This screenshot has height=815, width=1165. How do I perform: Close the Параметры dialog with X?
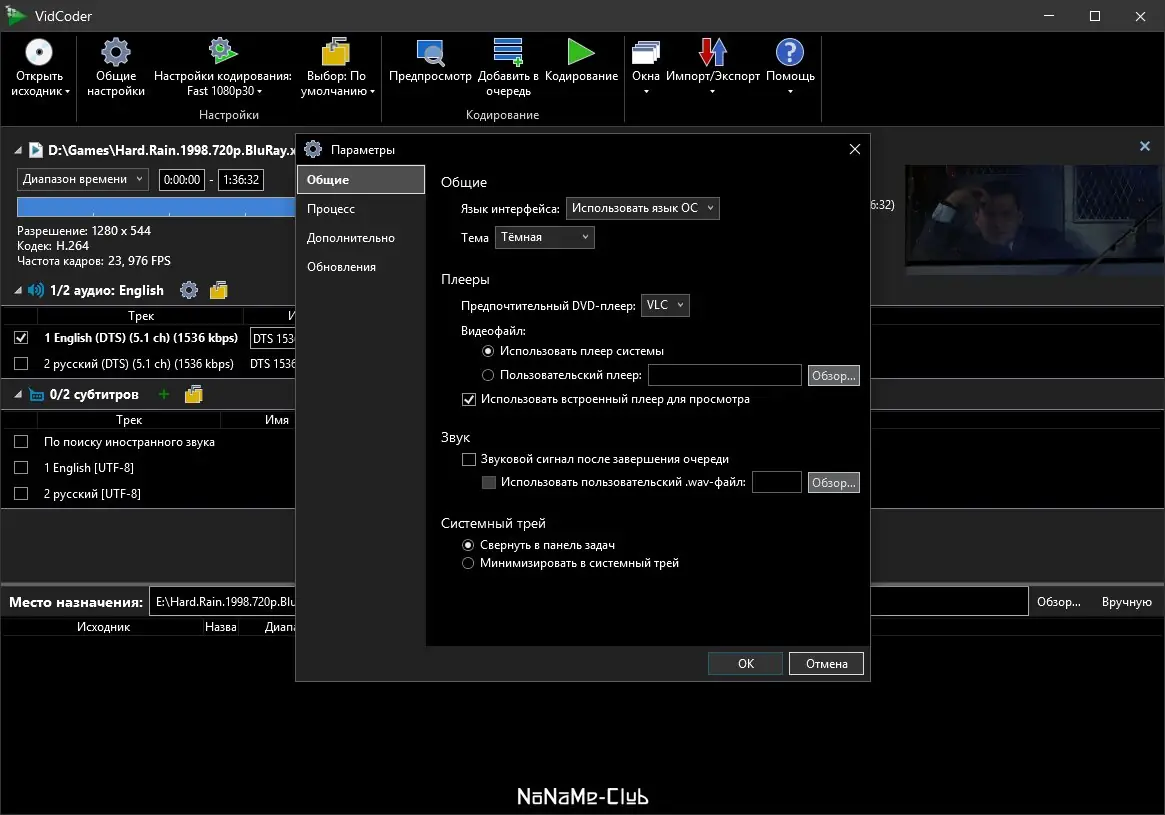[854, 149]
